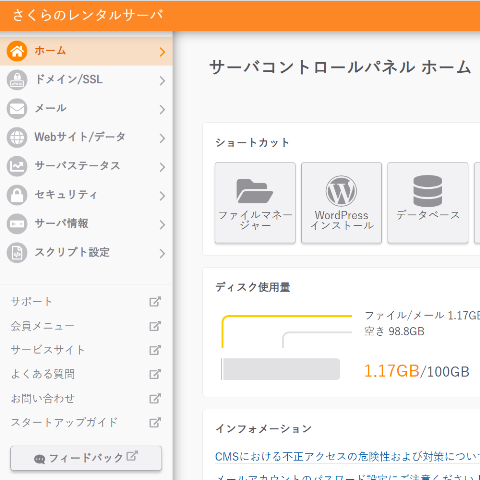The image size is (480, 480).
Task: Click the スクリプト設定 script file icon
Action: coord(17,253)
